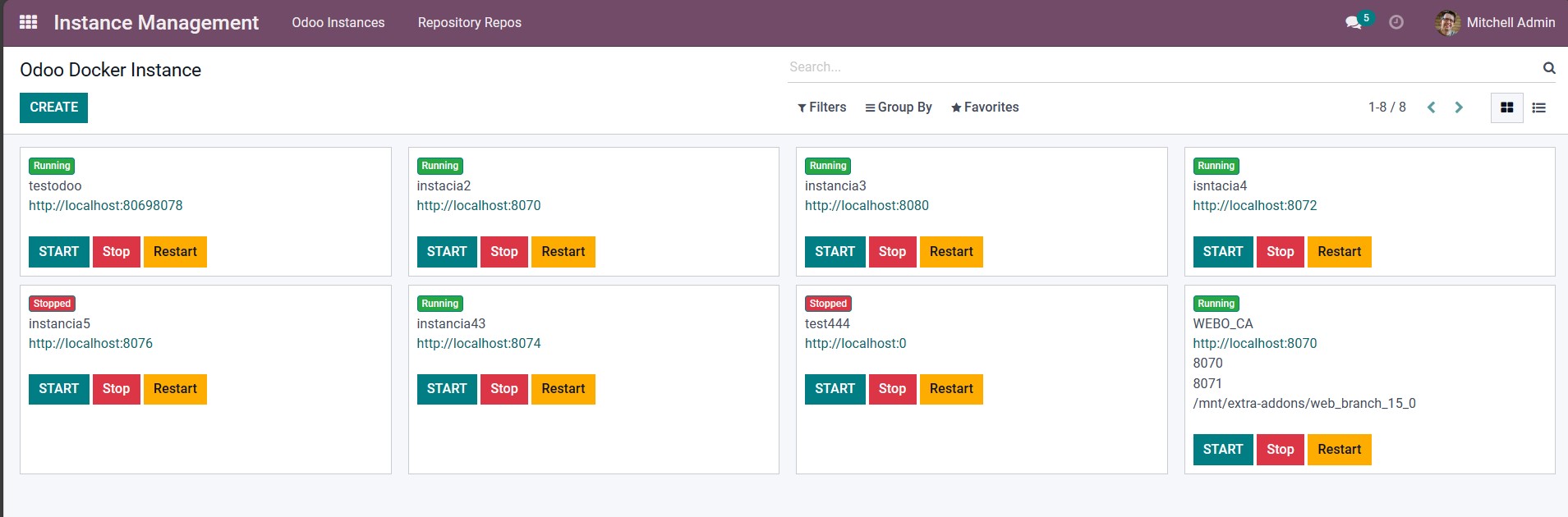Screen dimensions: 1568x517
Task: Open link http://localhost:8076
Action: coord(90,344)
